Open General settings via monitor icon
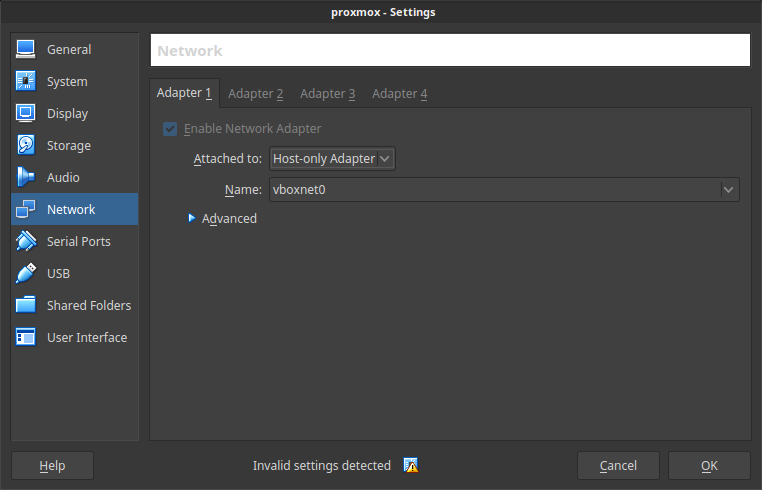This screenshot has height=490, width=762. click(x=25, y=49)
